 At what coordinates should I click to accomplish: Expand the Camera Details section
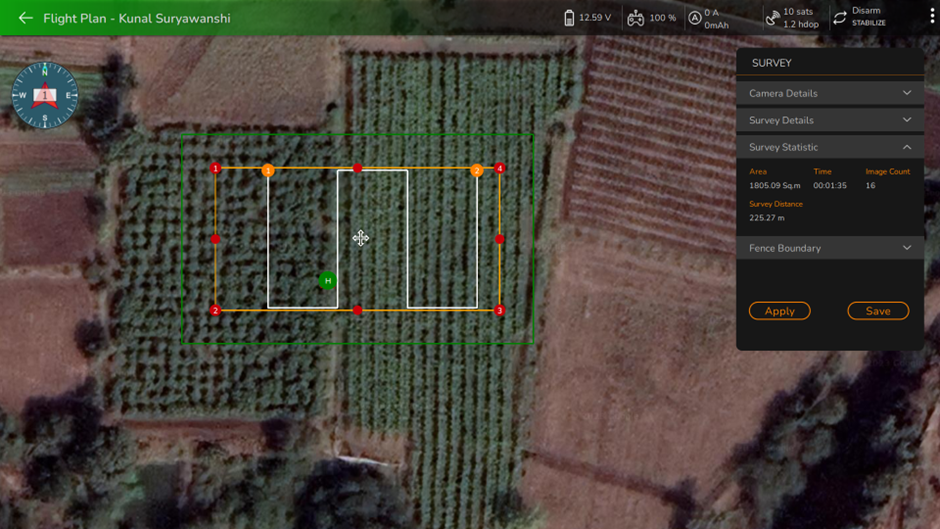pyautogui.click(x=829, y=93)
